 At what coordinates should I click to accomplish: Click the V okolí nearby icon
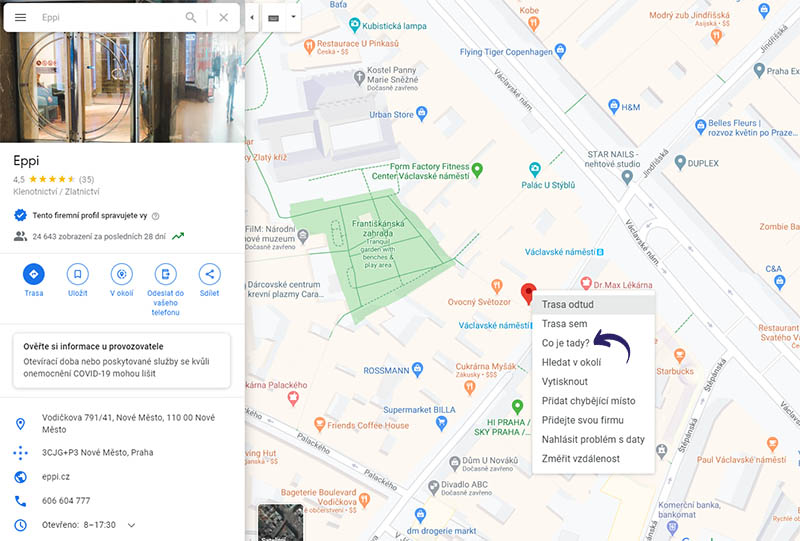pyautogui.click(x=122, y=274)
